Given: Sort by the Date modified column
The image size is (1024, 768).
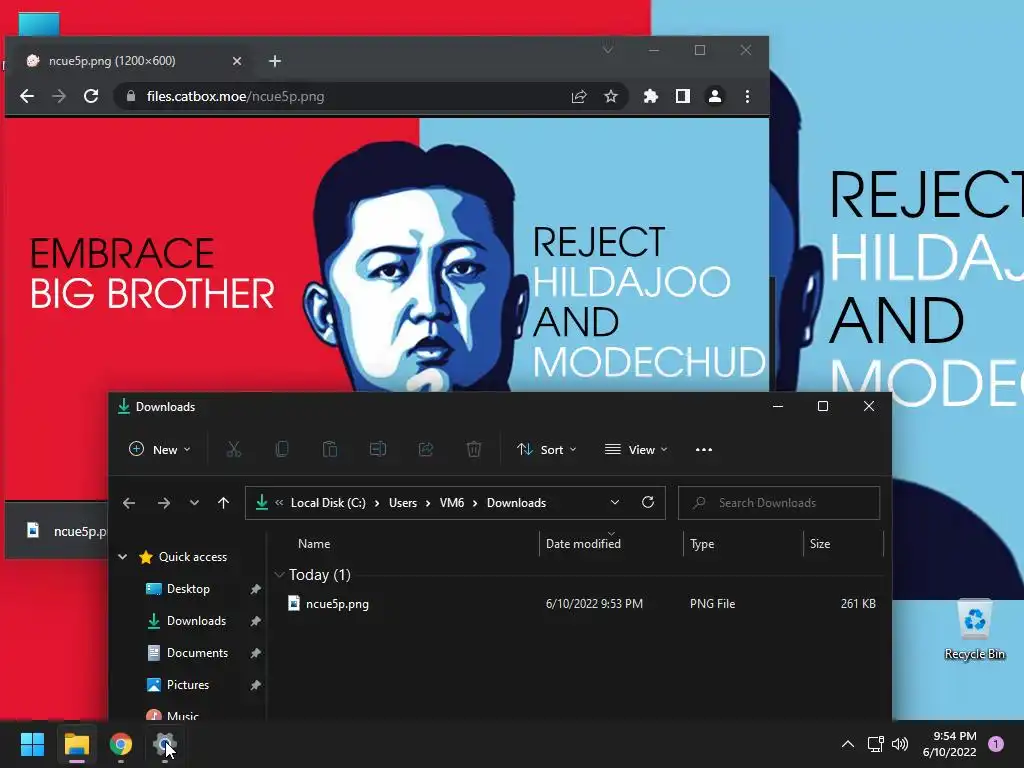Looking at the screenshot, I should click(x=611, y=543).
